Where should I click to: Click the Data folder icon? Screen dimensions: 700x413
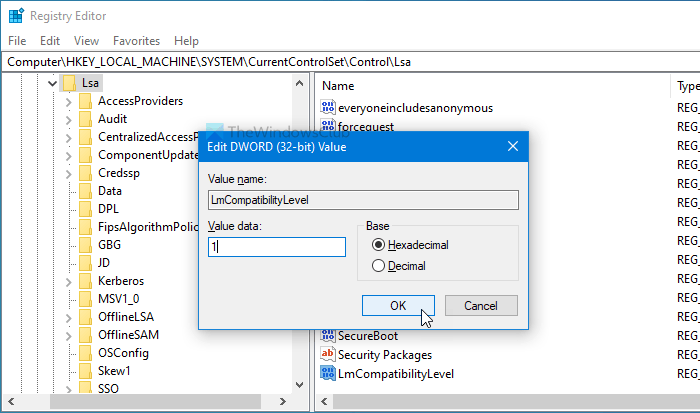click(x=85, y=191)
